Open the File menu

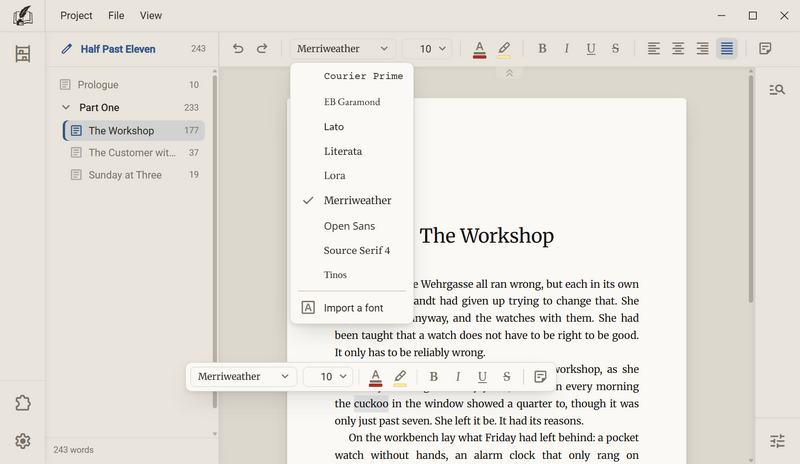click(116, 16)
